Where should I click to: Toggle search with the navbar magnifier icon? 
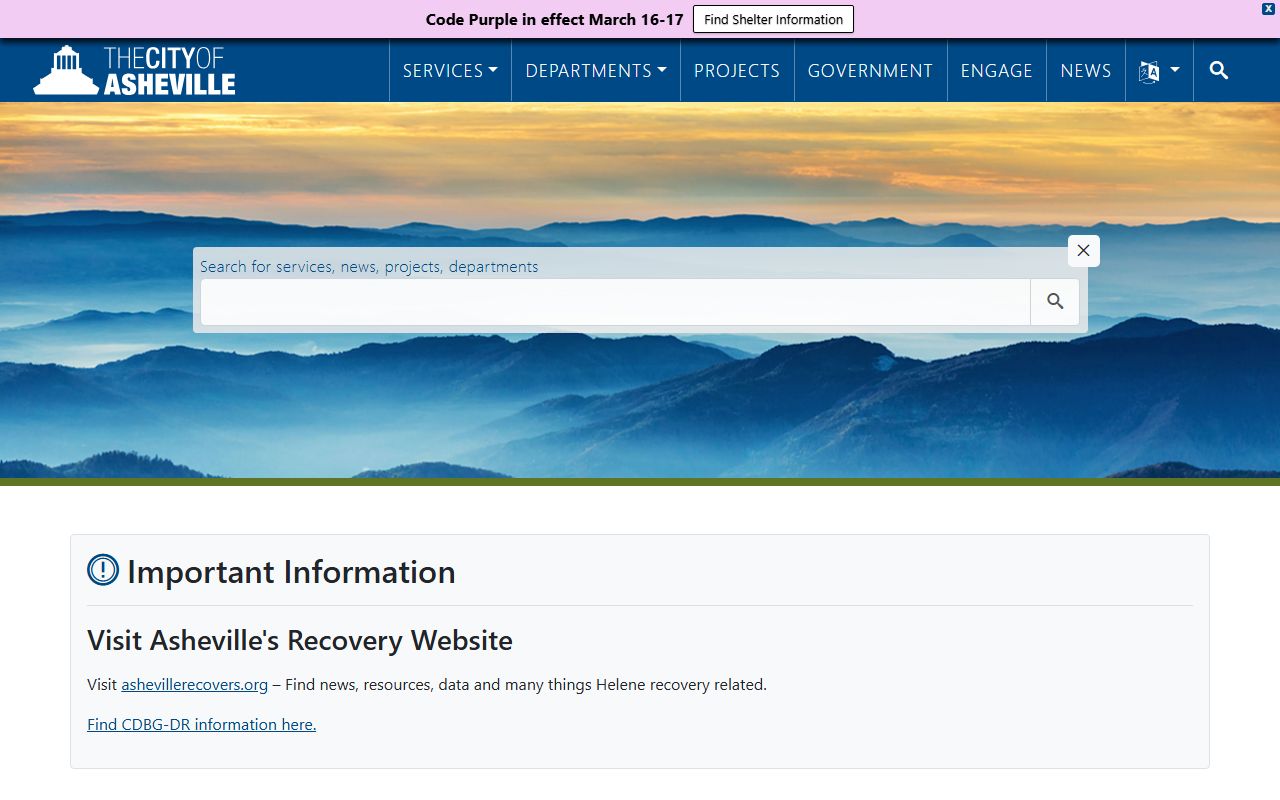1218,70
